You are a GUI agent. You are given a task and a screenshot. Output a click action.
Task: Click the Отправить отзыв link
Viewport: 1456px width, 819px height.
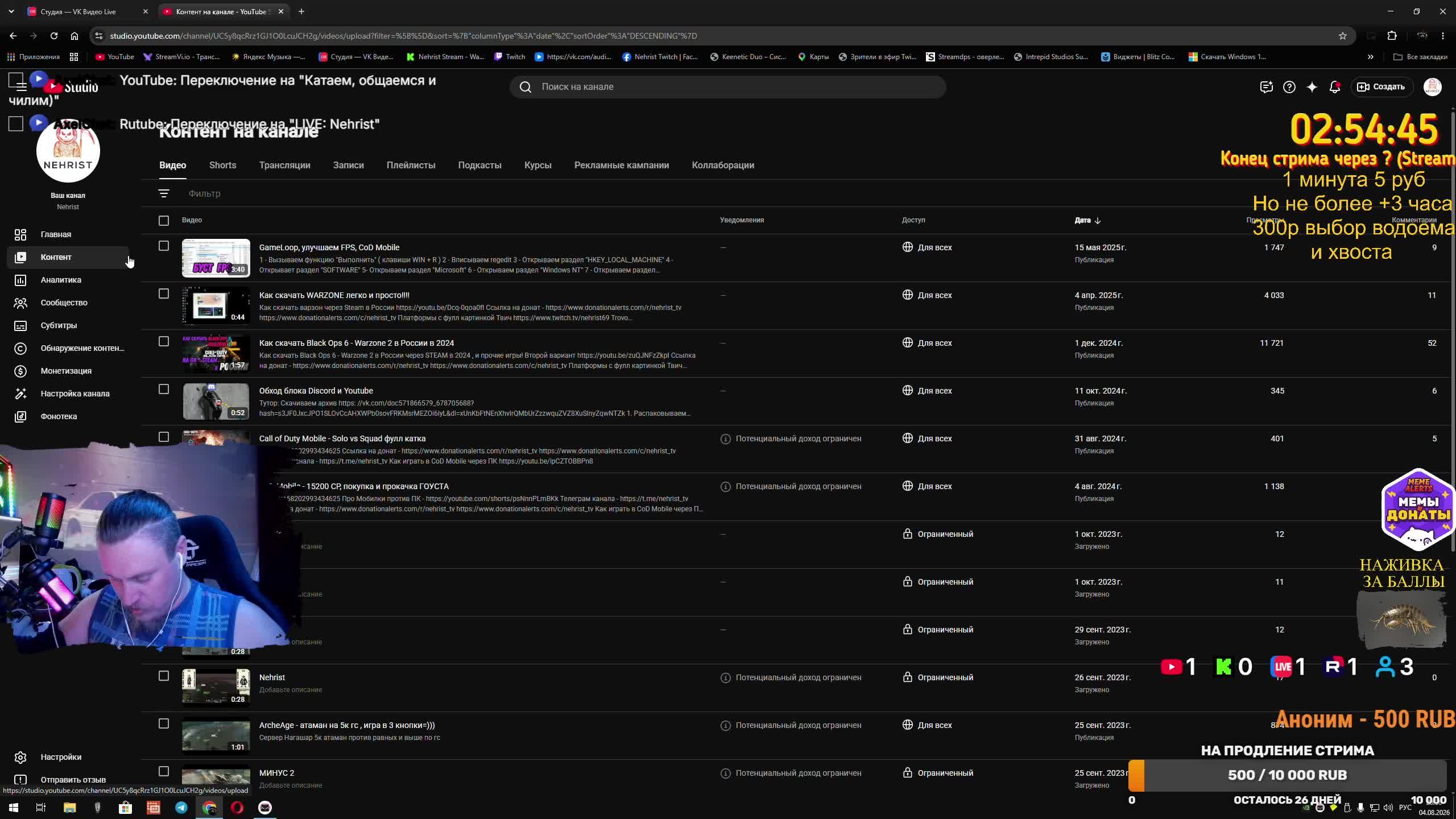pyautogui.click(x=73, y=780)
